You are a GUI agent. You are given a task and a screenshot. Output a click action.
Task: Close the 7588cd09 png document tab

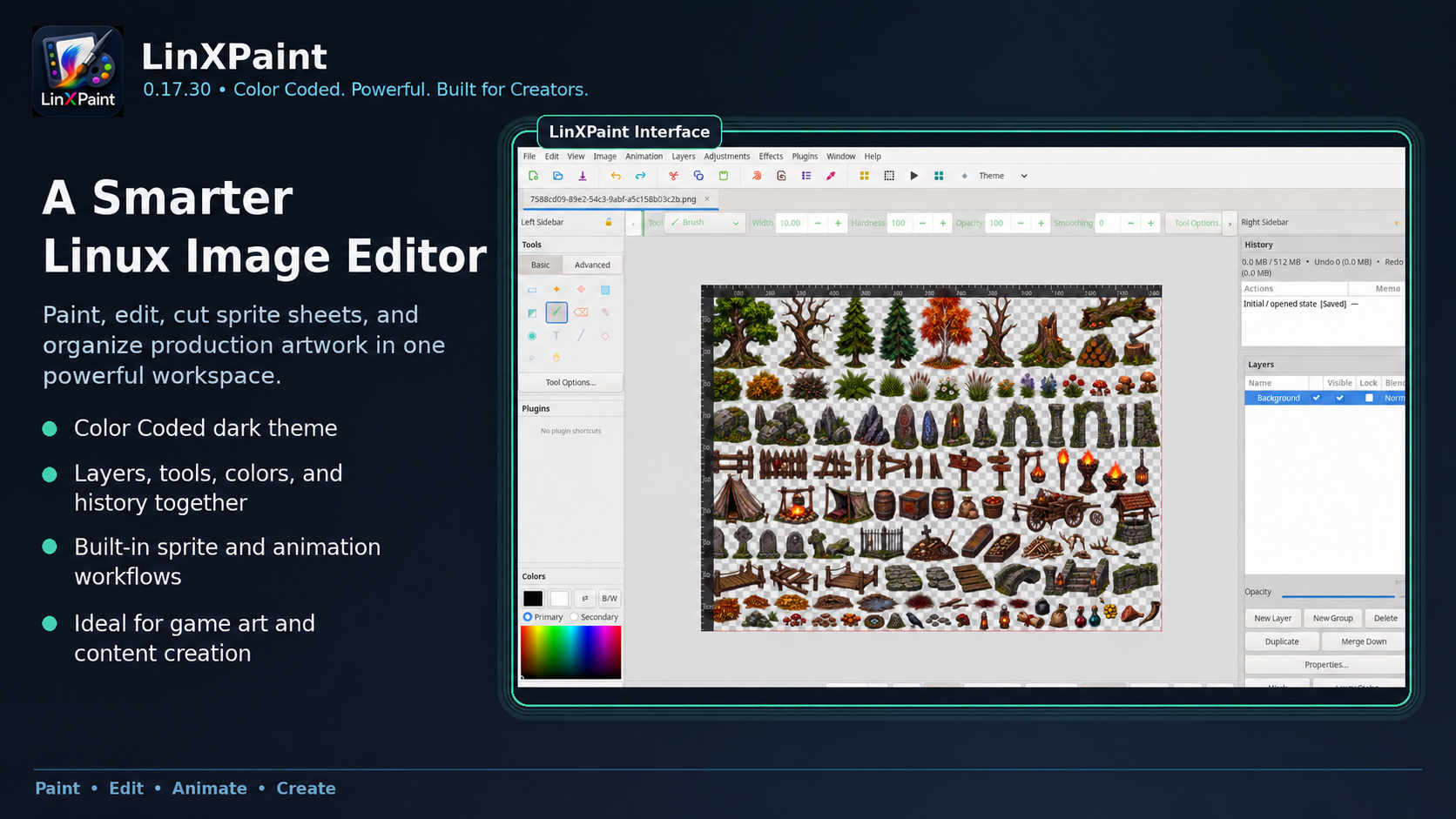point(707,198)
